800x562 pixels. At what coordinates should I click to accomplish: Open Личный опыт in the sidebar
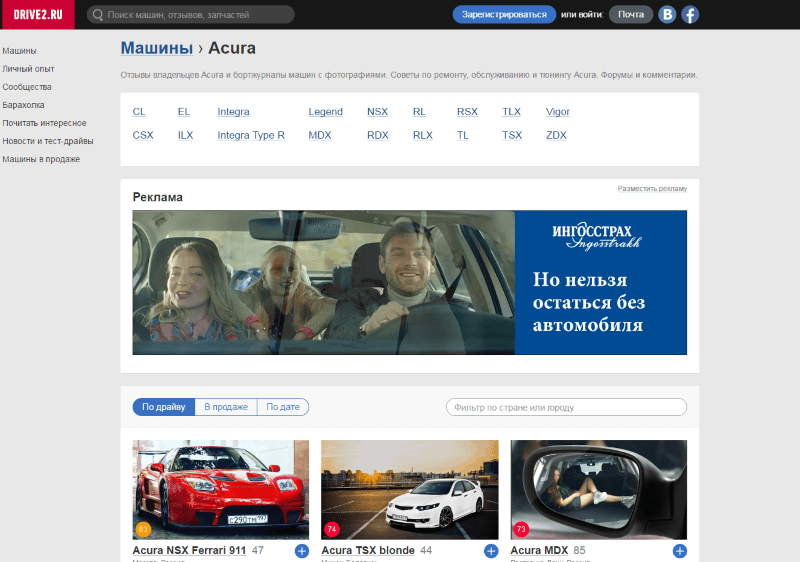tap(28, 68)
